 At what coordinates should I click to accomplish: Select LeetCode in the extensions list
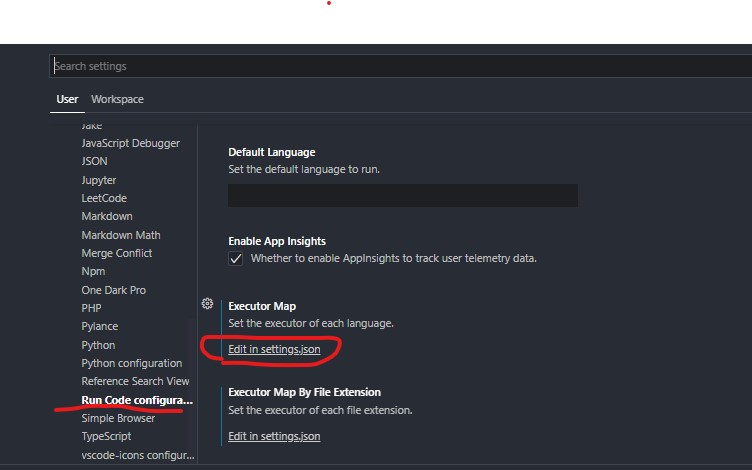(x=104, y=198)
